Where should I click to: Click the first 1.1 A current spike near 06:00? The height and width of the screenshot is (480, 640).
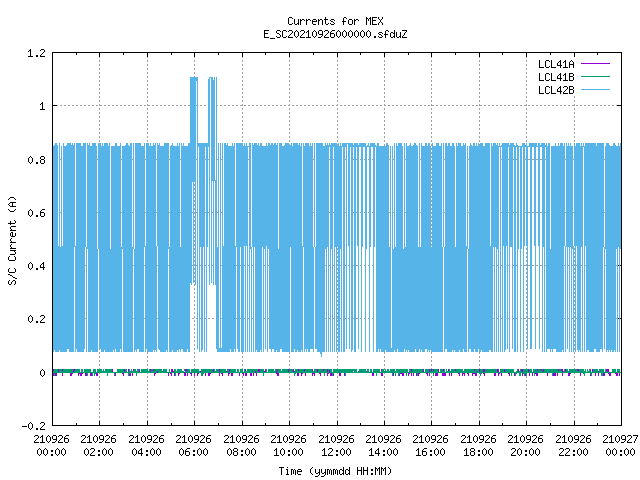point(194,109)
